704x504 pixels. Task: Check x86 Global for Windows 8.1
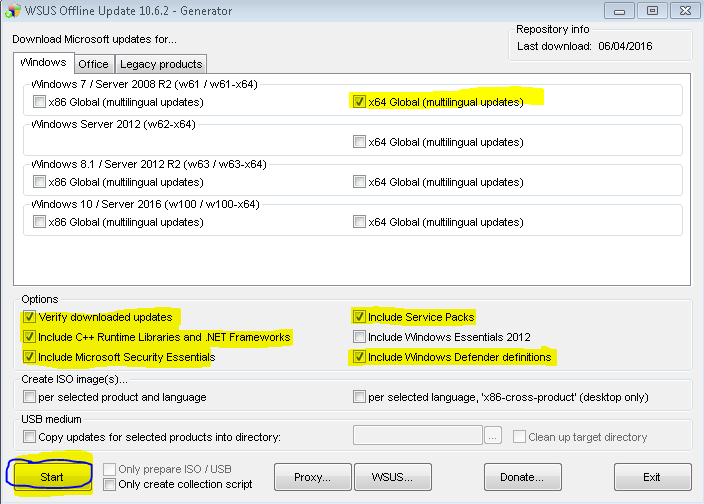39,182
